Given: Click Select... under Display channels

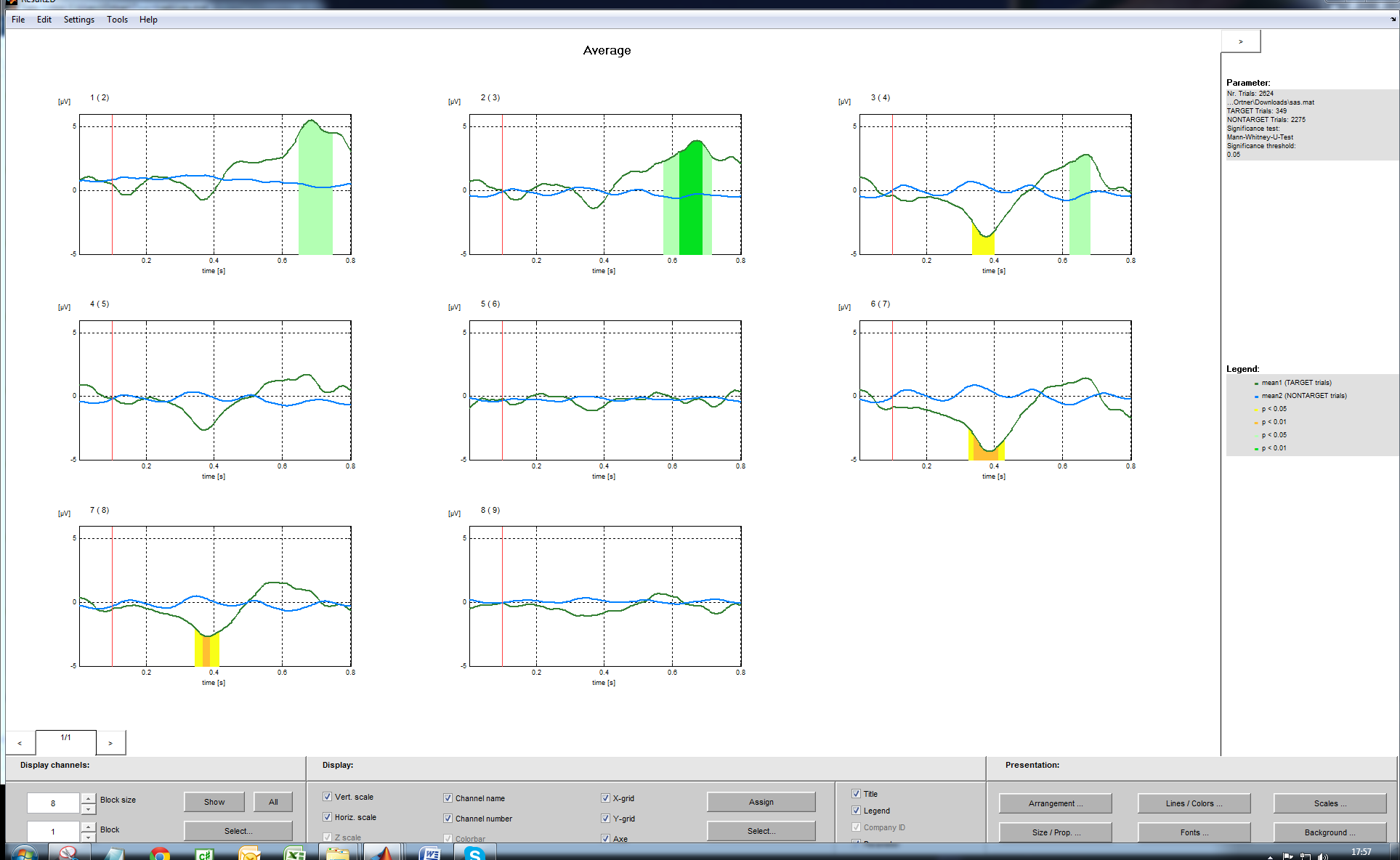Looking at the screenshot, I should coord(238,831).
